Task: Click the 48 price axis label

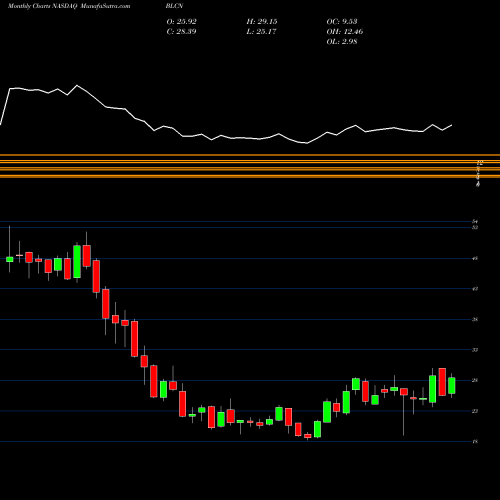Action: pos(475,258)
